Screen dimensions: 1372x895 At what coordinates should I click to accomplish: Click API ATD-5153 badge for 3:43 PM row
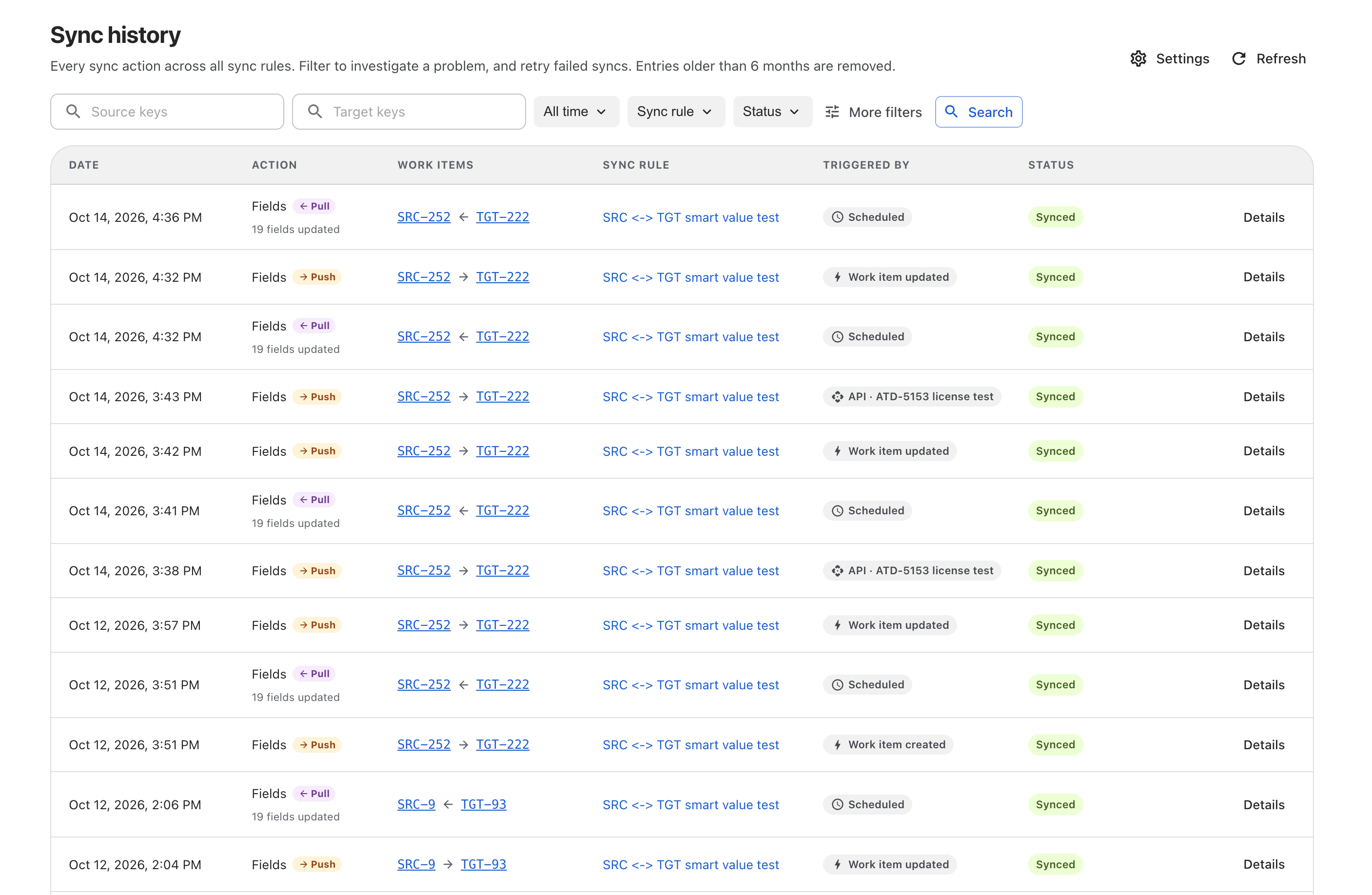coord(911,396)
